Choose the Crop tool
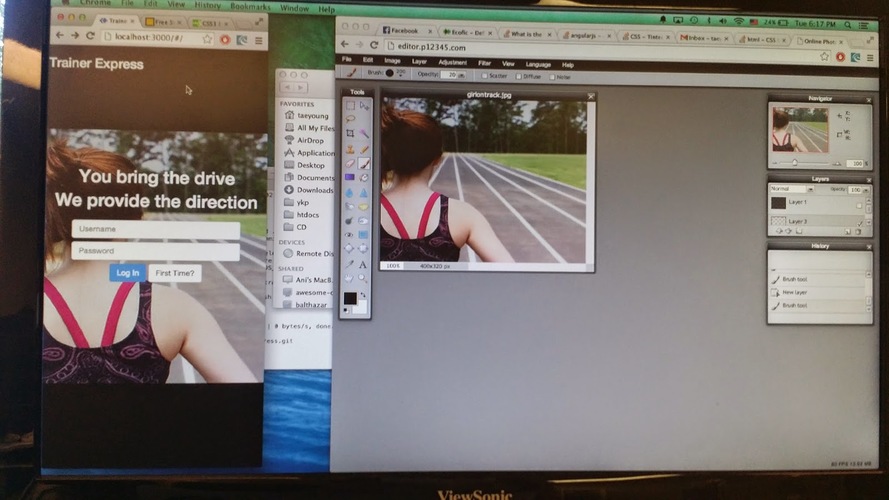The height and width of the screenshot is (500, 889). (x=350, y=133)
